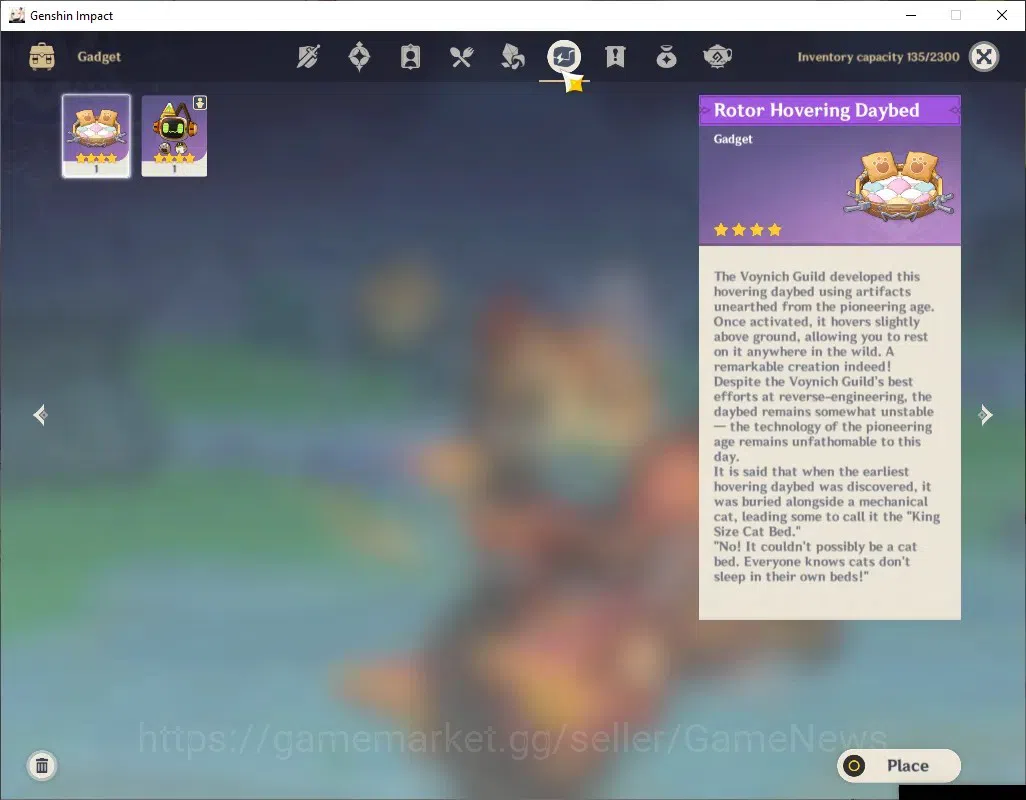Click the Inventory capacity 135/2300 text
1026x800 pixels.
[x=878, y=57]
